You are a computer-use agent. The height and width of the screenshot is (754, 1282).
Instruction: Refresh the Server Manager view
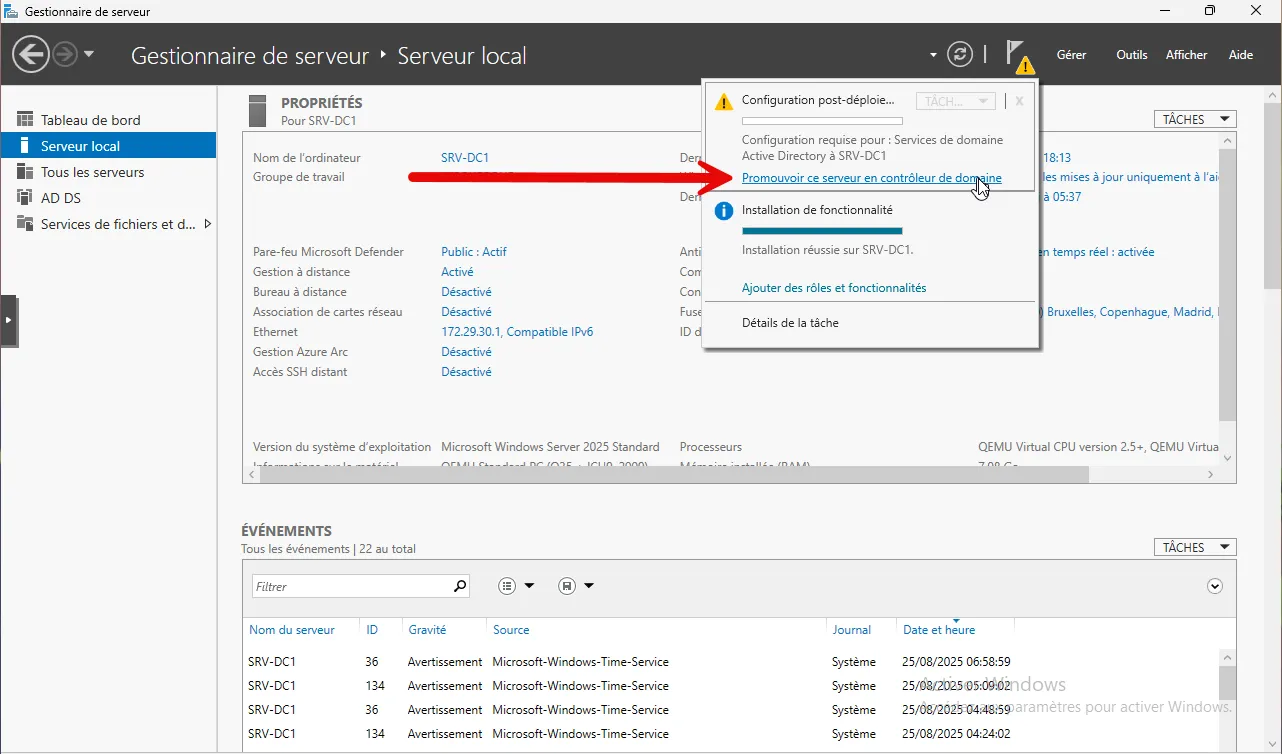coord(959,54)
